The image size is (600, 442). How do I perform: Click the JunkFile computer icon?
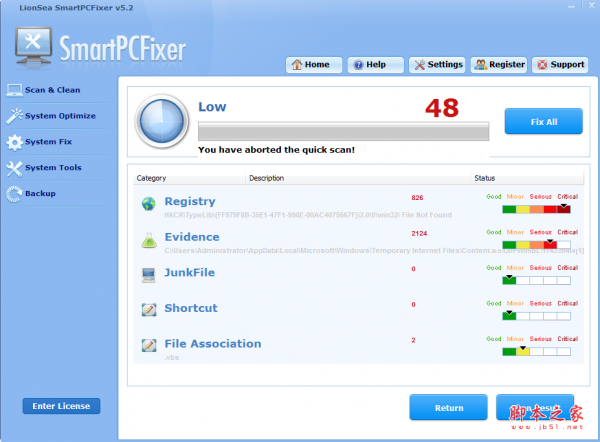148,275
